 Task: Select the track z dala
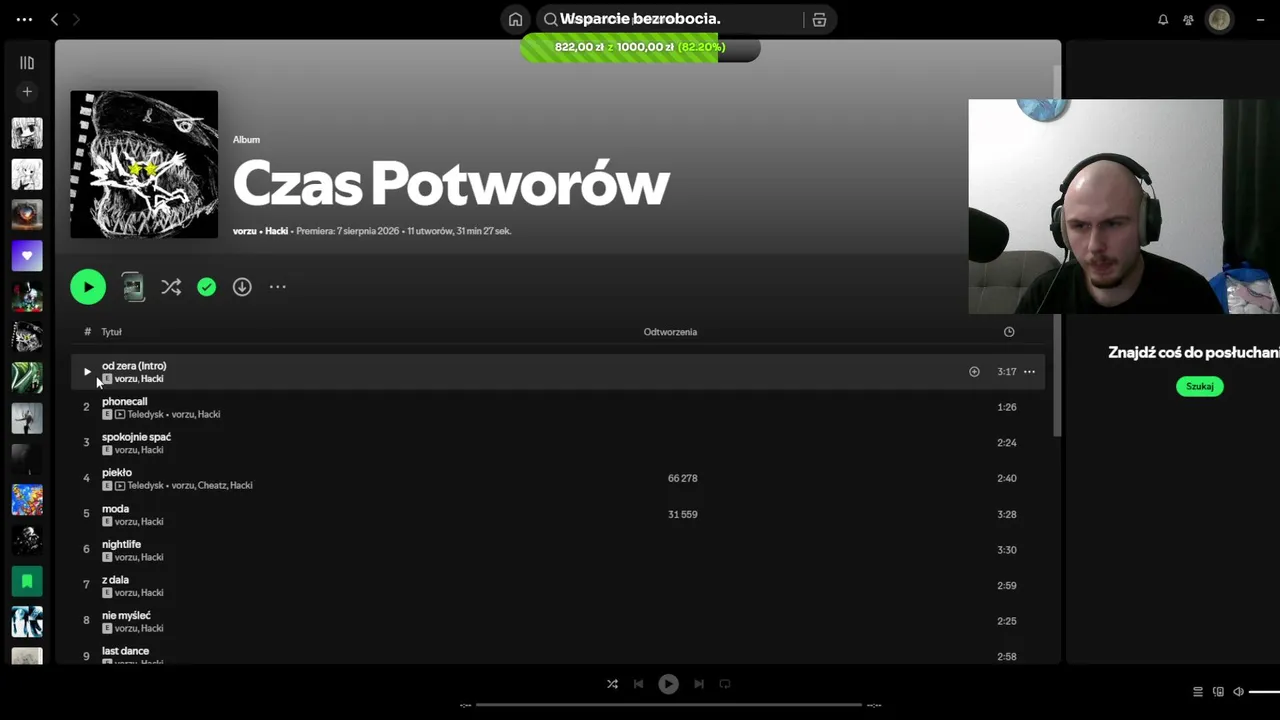pyautogui.click(x=557, y=585)
